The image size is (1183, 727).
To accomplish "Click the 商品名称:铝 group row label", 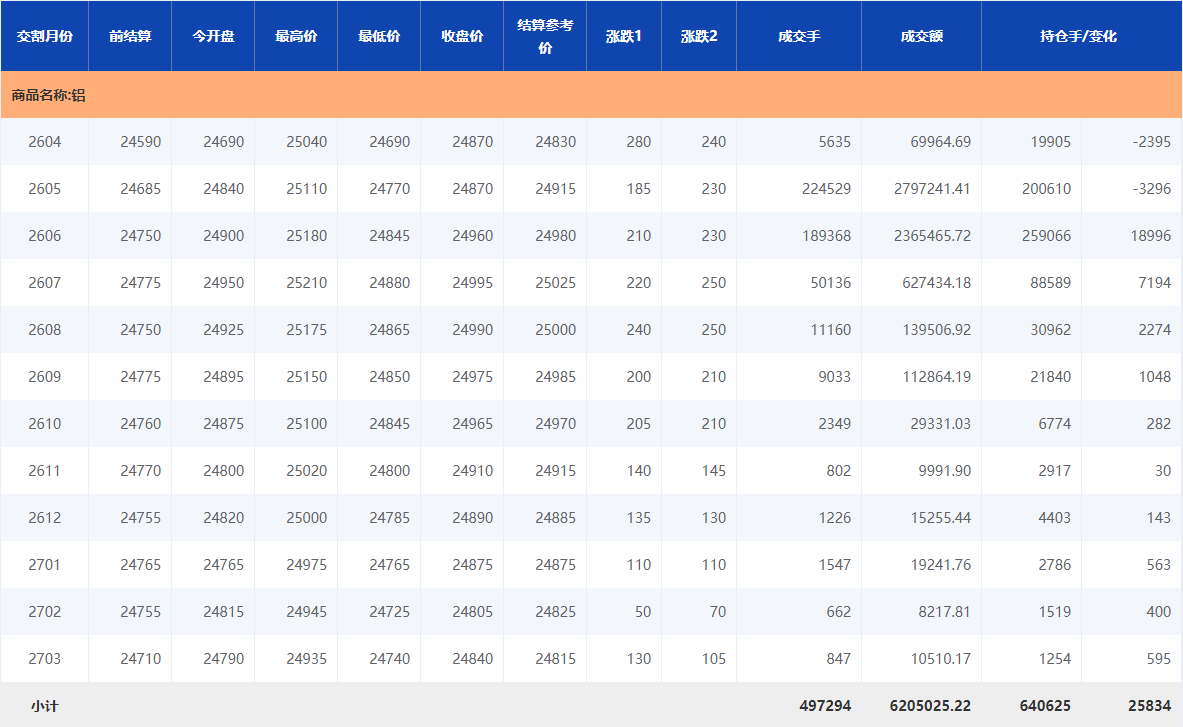I will tap(48, 95).
